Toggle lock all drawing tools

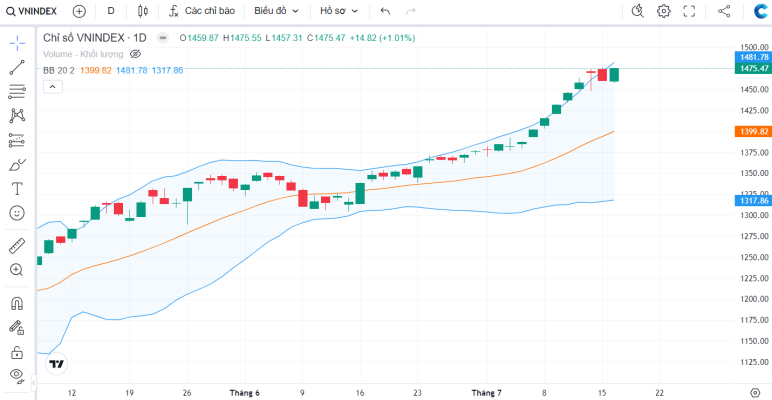pyautogui.click(x=17, y=352)
